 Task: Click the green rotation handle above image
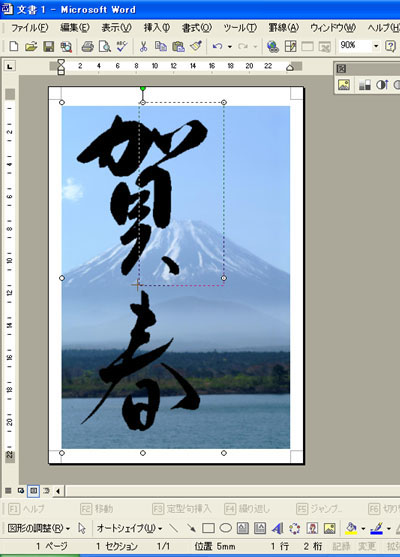point(143,88)
